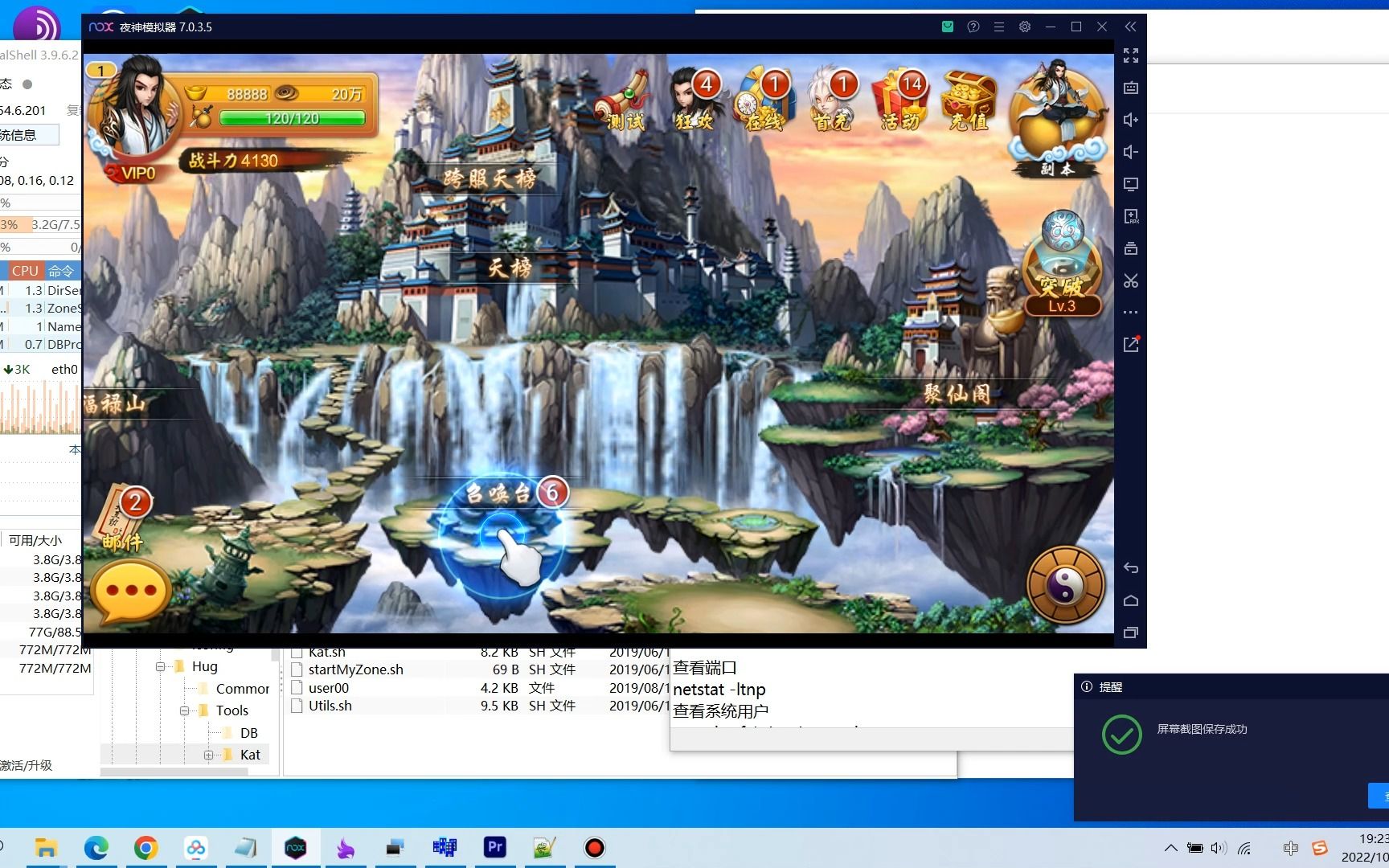Increase volume in Nox sidebar
This screenshot has height=868, width=1389.
click(1131, 120)
